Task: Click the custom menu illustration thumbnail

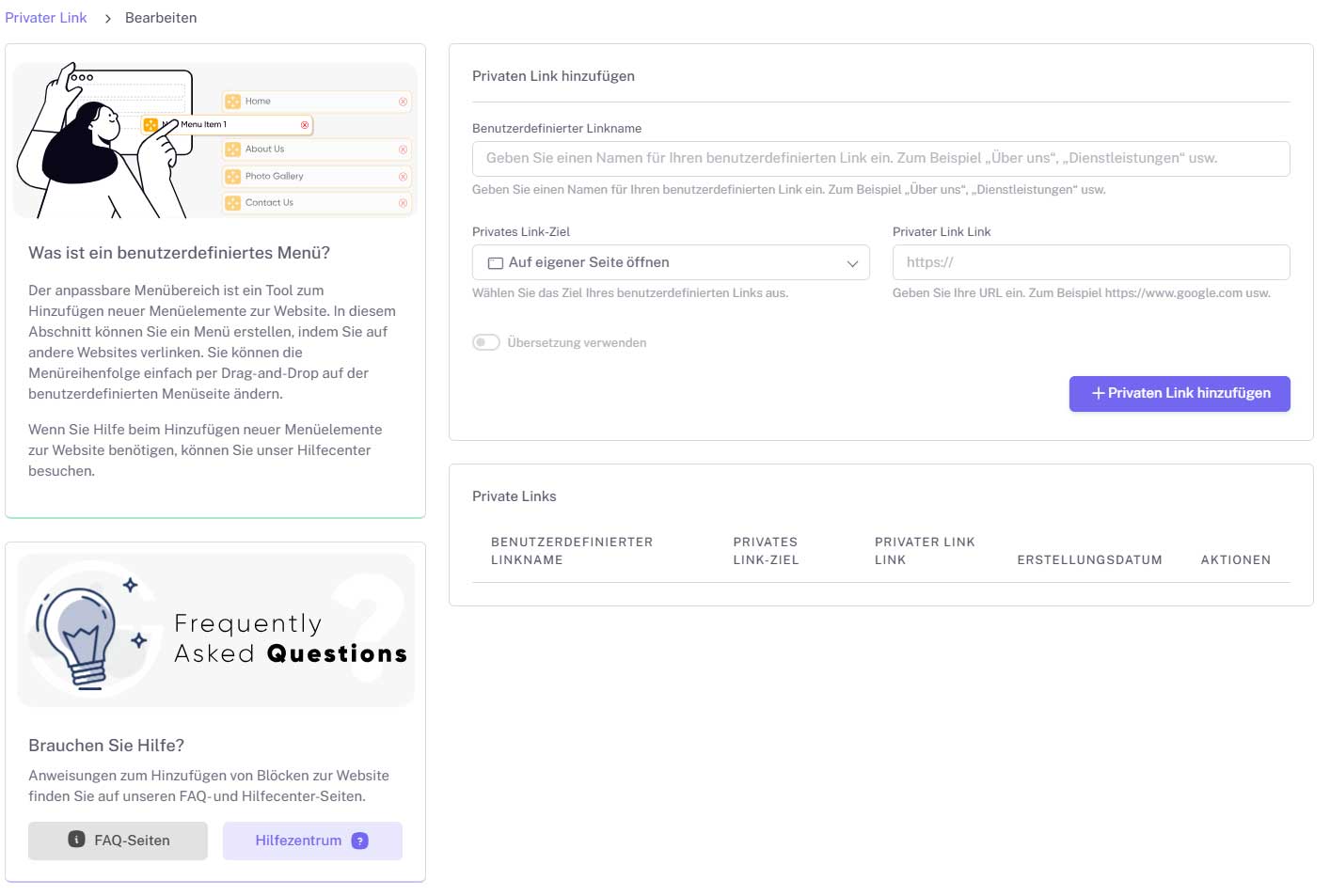Action: [215, 140]
